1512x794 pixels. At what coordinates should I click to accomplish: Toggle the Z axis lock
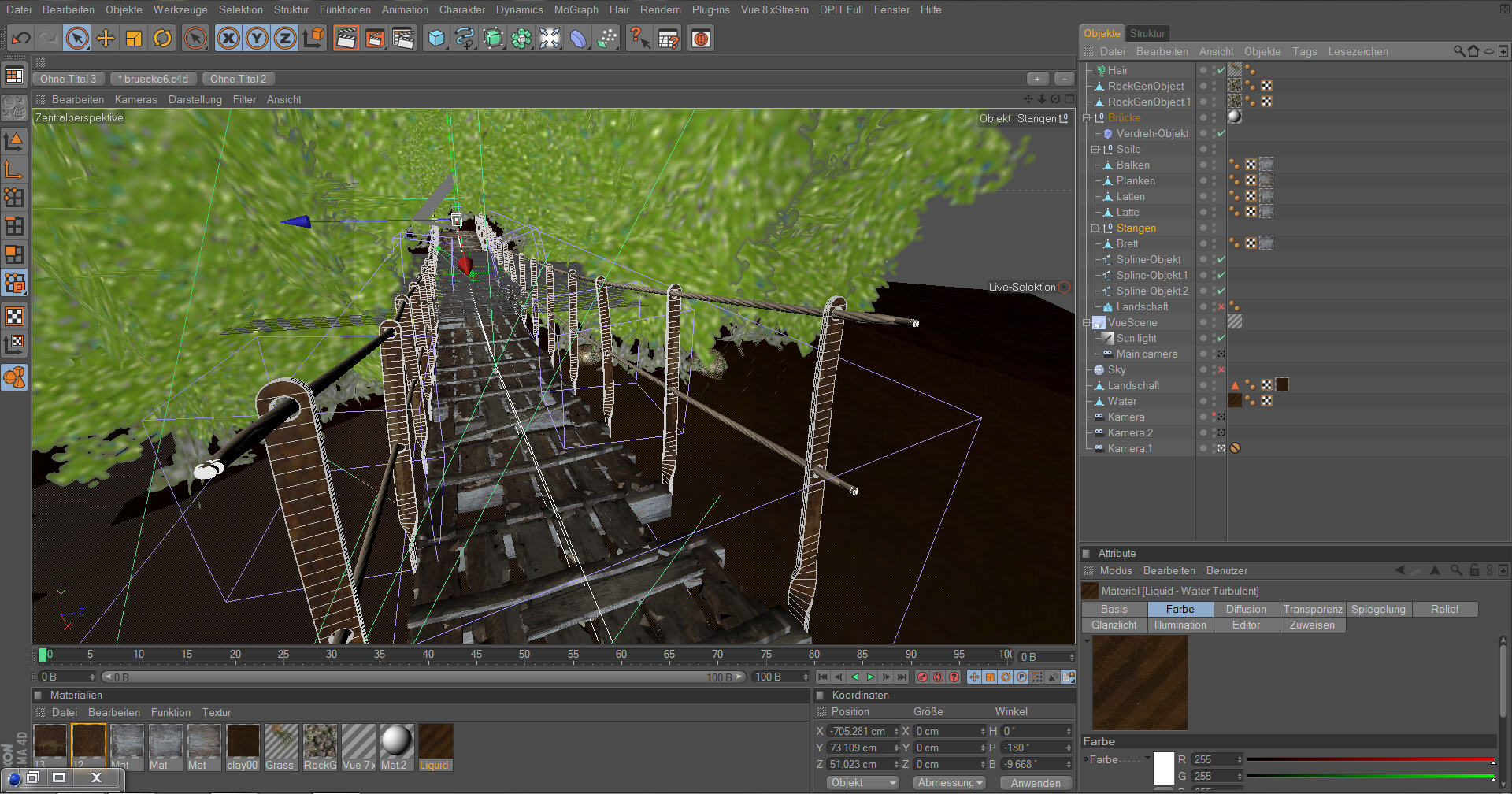285,38
